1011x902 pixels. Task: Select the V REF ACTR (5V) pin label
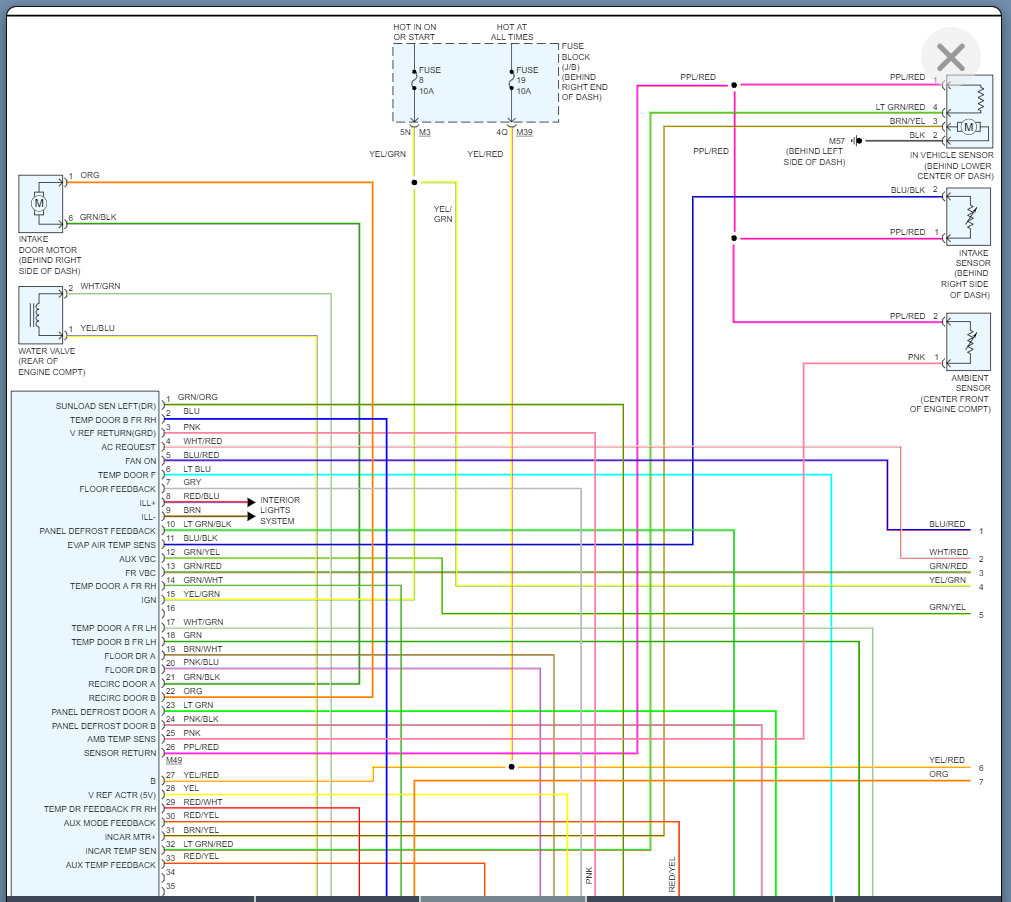122,795
